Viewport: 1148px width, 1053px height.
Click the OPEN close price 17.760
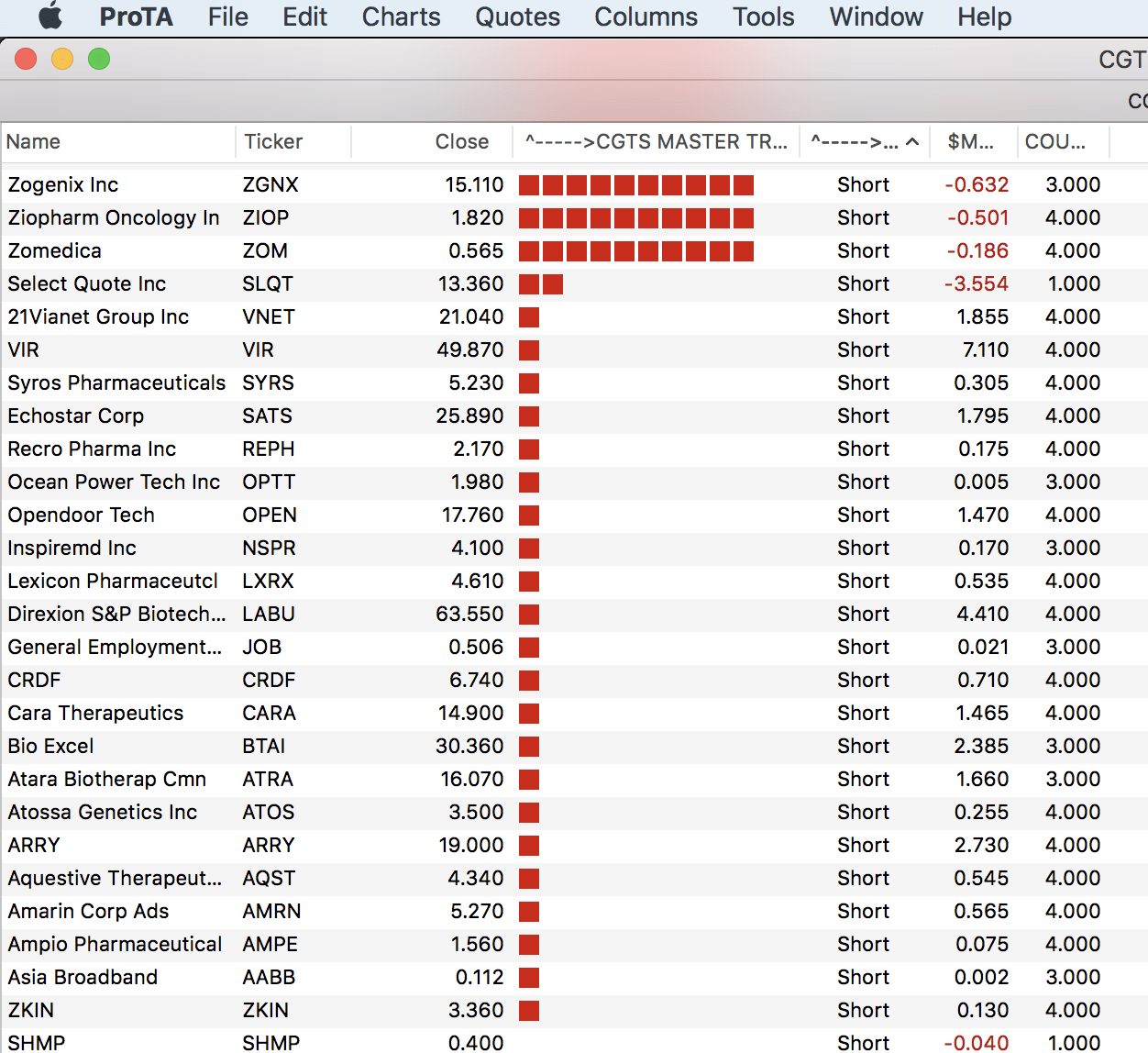pyautogui.click(x=473, y=515)
